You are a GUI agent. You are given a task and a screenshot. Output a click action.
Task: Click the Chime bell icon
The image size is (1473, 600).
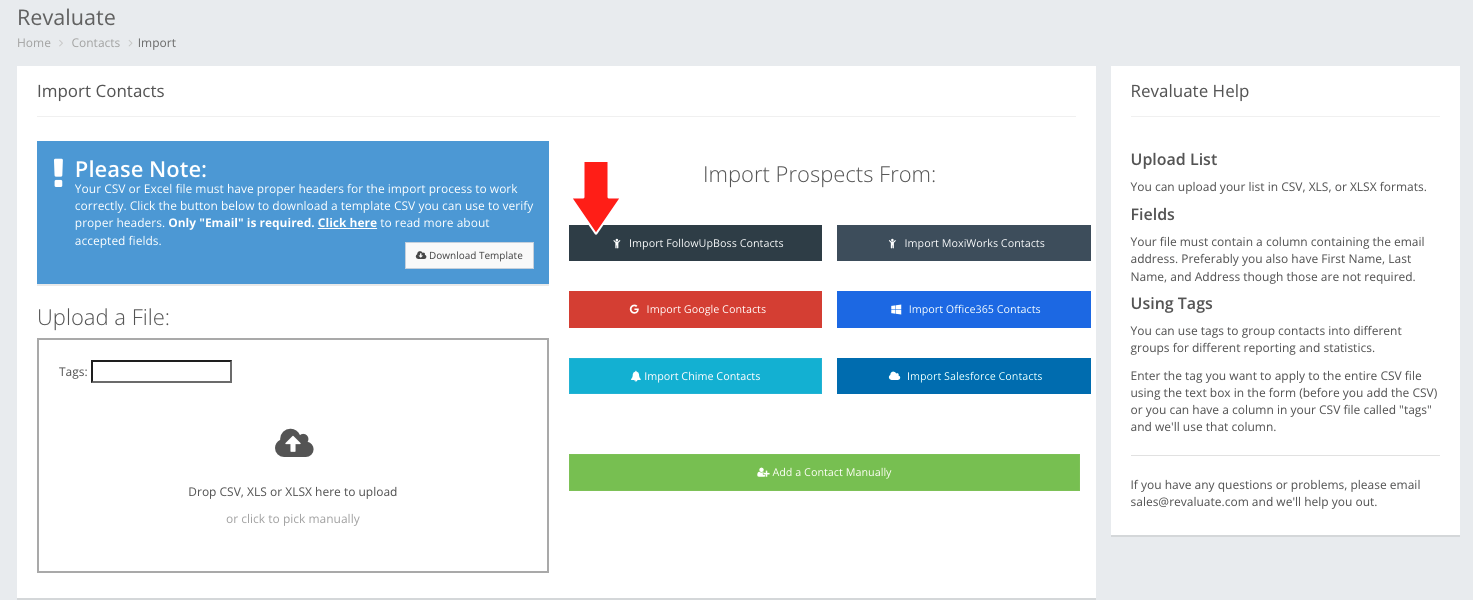pos(635,376)
